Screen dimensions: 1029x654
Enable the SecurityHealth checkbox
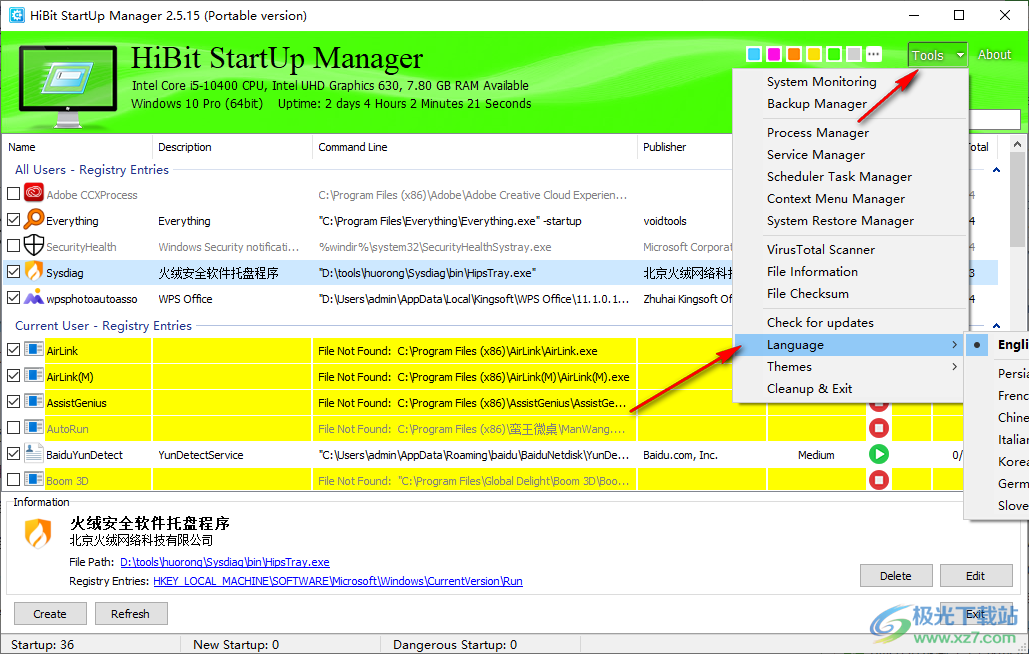pos(13,246)
